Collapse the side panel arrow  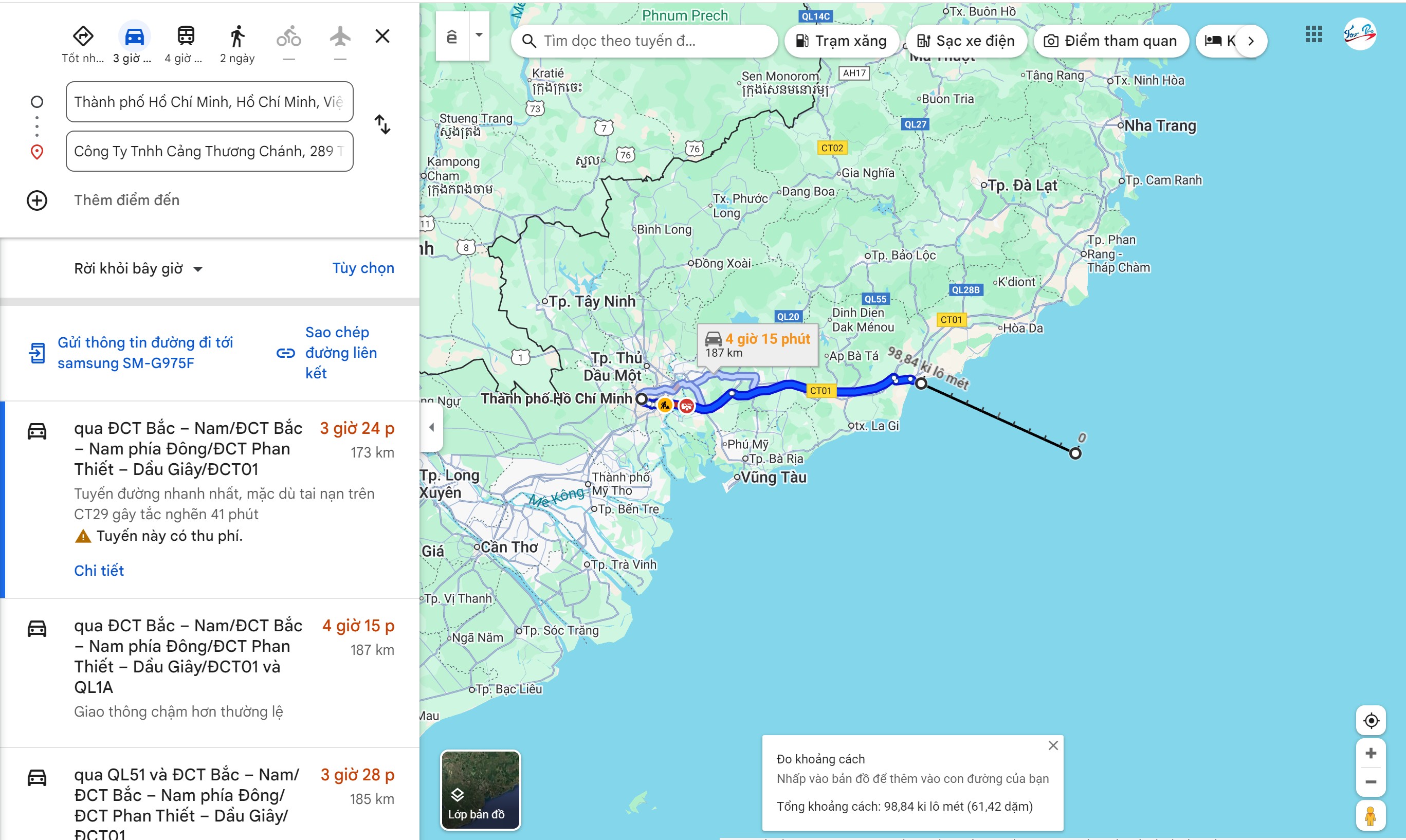click(x=431, y=427)
